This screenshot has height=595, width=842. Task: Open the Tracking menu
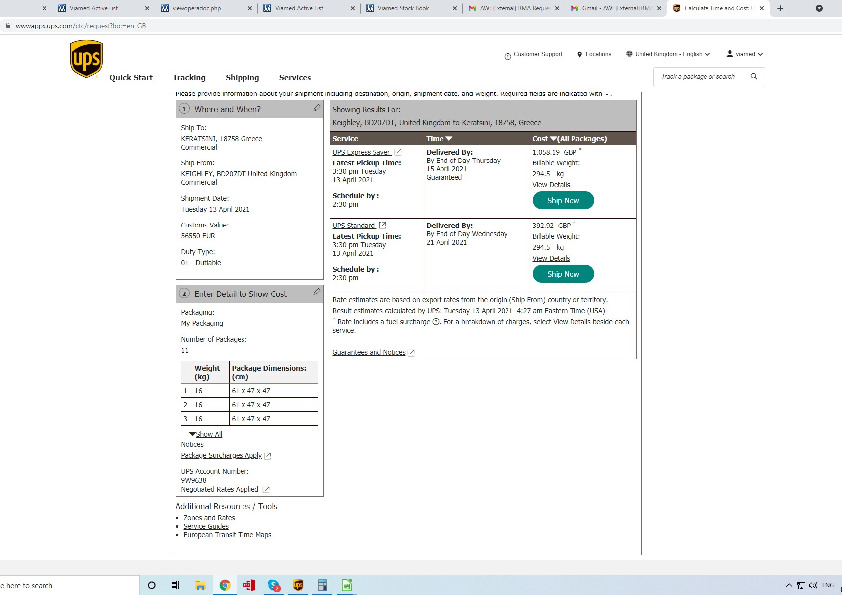point(189,77)
